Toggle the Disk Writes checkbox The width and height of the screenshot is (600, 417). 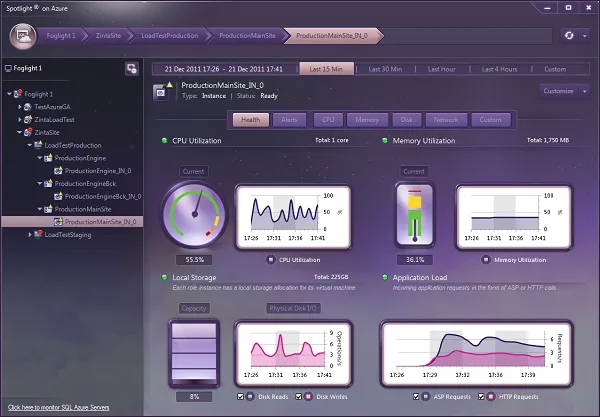[x=298, y=397]
